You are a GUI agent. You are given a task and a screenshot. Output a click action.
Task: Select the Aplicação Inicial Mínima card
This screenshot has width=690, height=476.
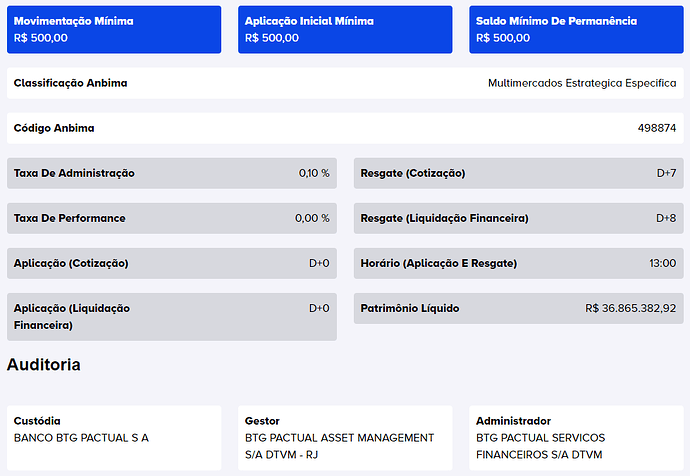pyautogui.click(x=344, y=29)
